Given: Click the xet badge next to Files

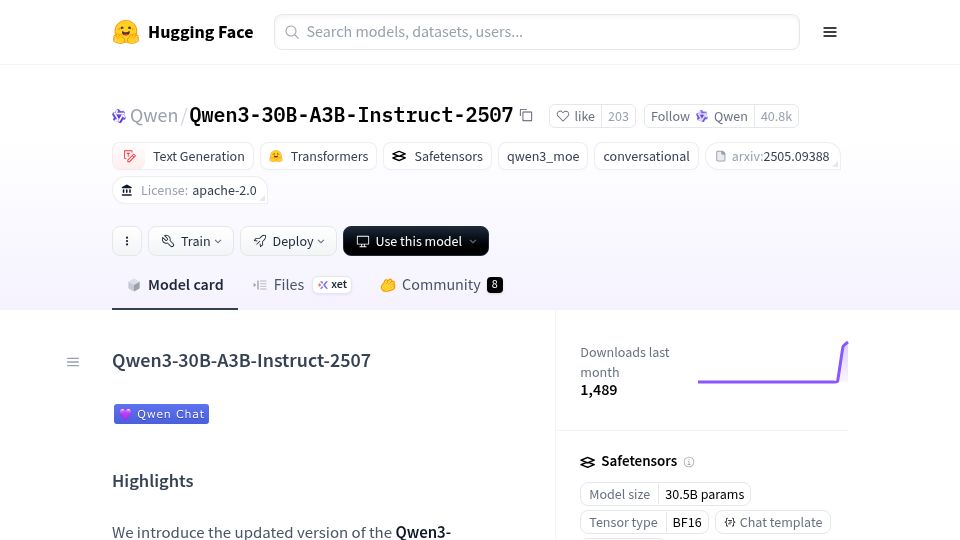Looking at the screenshot, I should [332, 285].
